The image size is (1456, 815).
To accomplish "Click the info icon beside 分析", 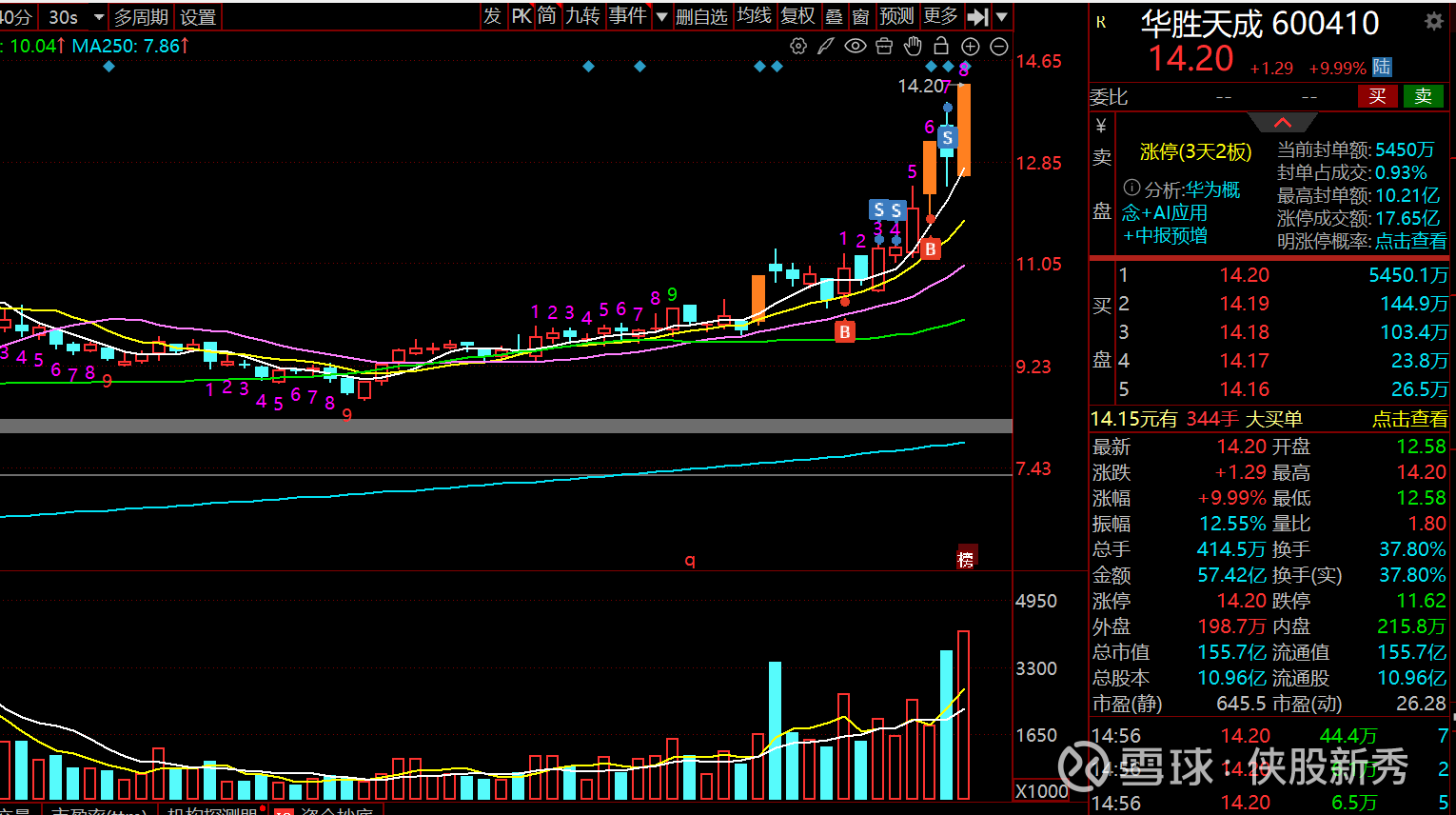I will point(1131,188).
